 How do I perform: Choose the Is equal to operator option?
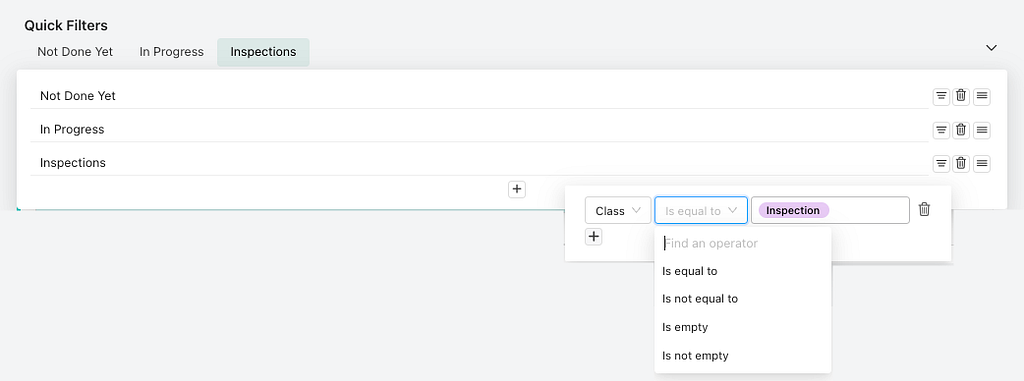pyautogui.click(x=743, y=271)
